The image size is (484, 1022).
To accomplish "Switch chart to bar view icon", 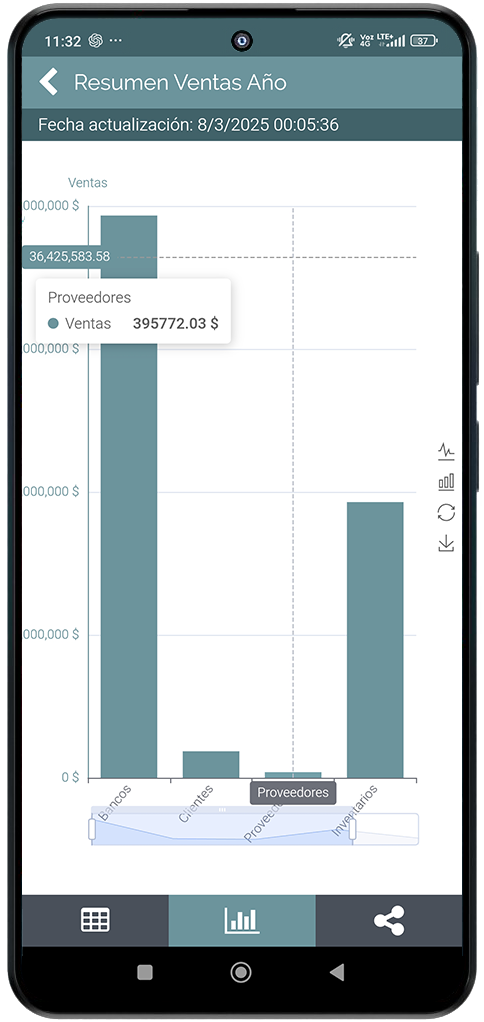I will (x=446, y=482).
